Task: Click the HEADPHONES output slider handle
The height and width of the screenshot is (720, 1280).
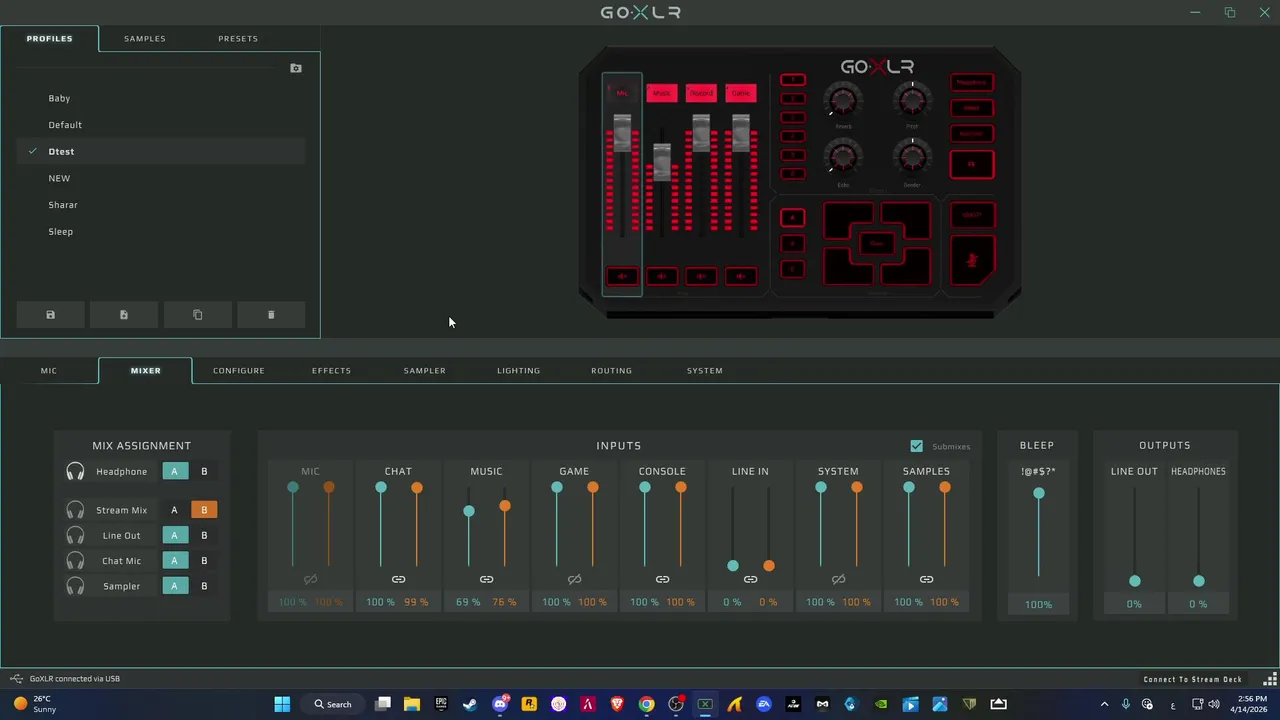Action: 1199,581
